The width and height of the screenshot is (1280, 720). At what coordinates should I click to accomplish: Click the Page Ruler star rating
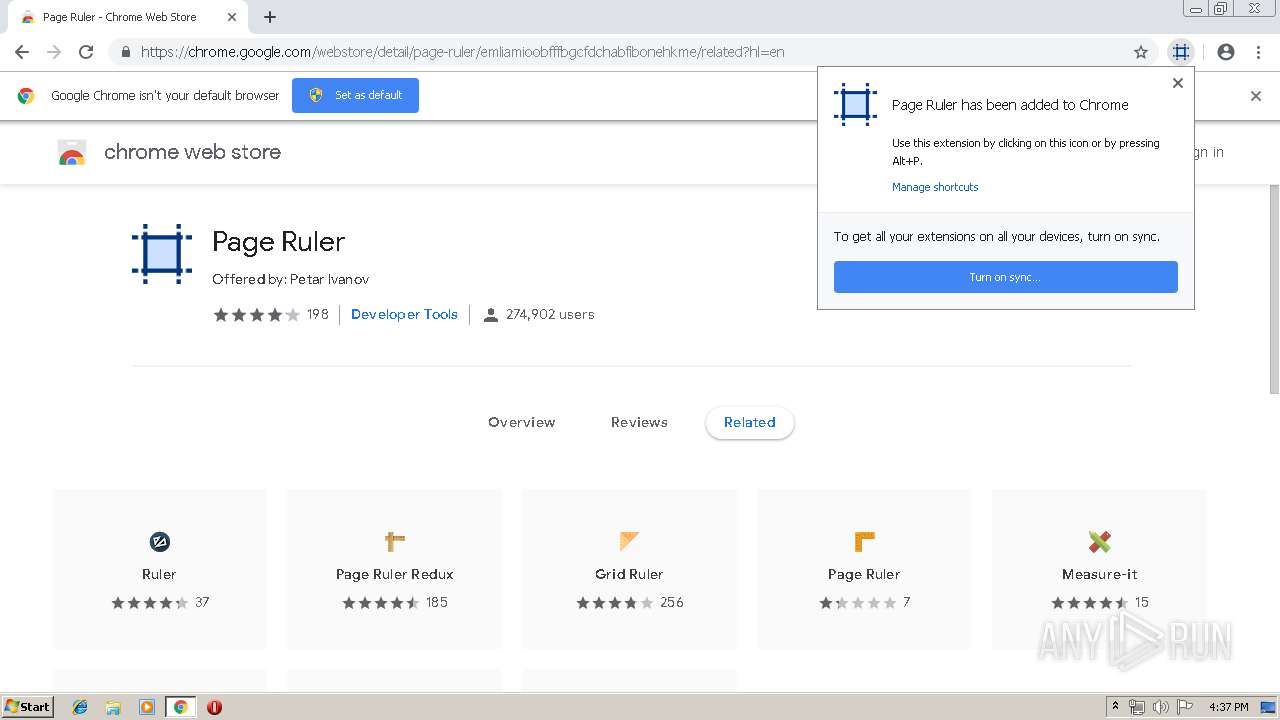256,314
